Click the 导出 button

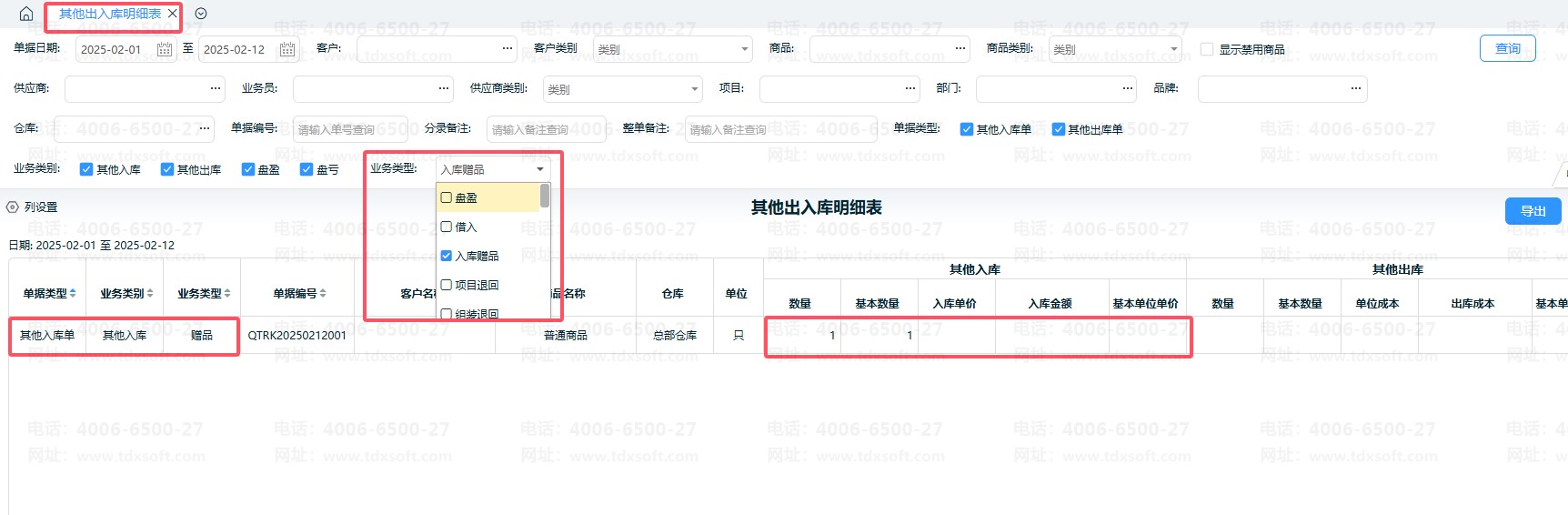pyautogui.click(x=1533, y=211)
